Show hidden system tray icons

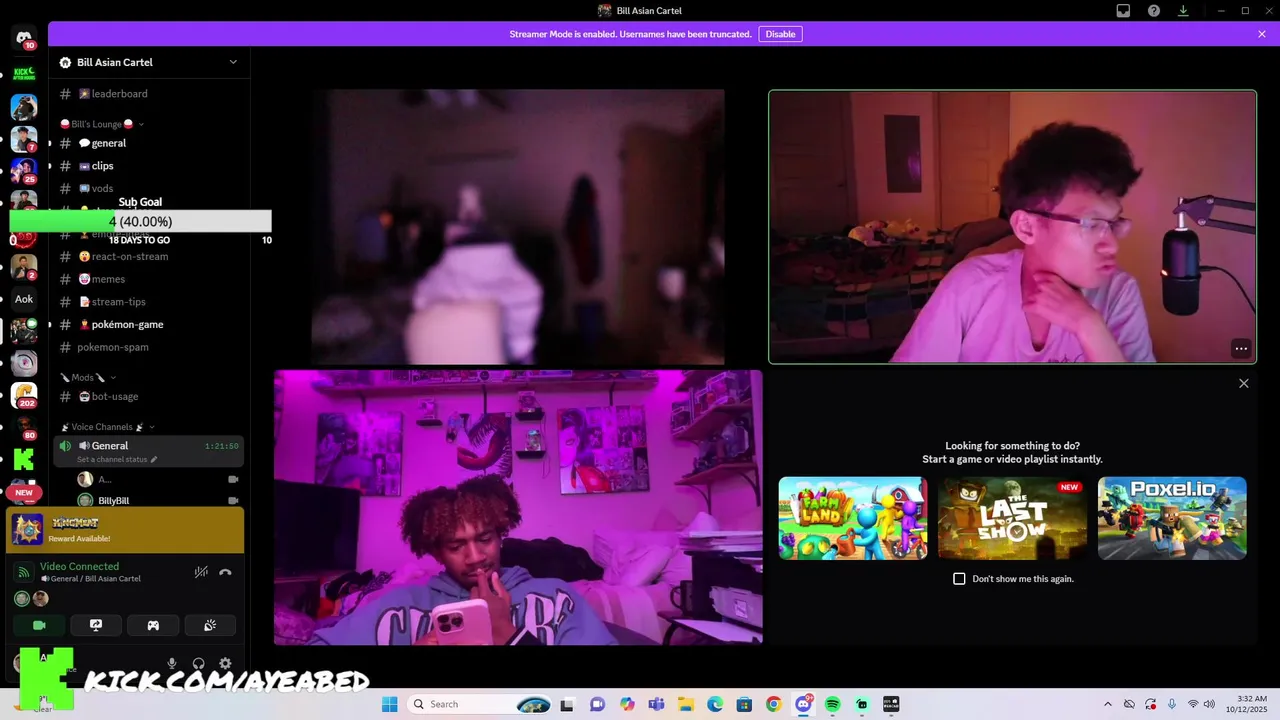1107,704
